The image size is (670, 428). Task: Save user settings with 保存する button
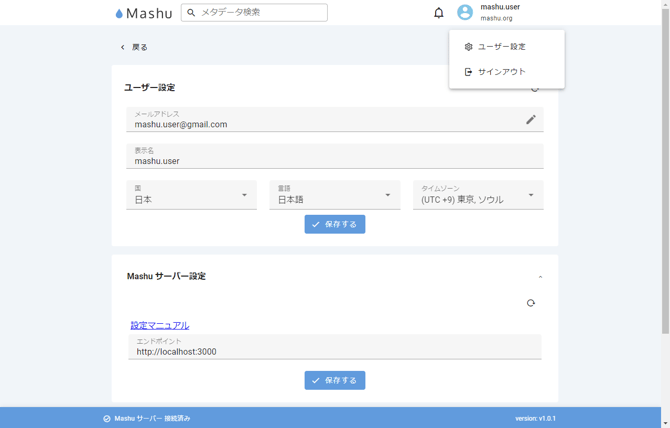[x=335, y=224]
